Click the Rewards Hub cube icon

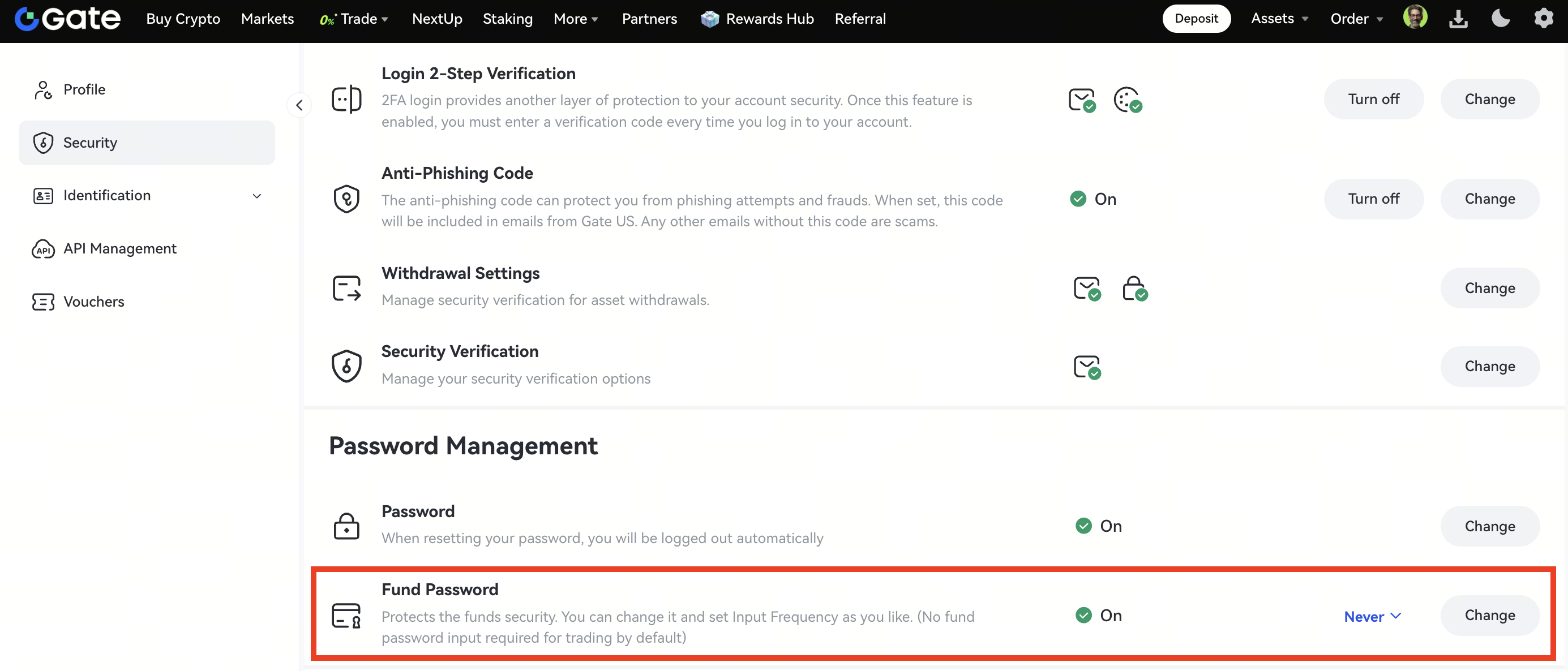pyautogui.click(x=709, y=19)
